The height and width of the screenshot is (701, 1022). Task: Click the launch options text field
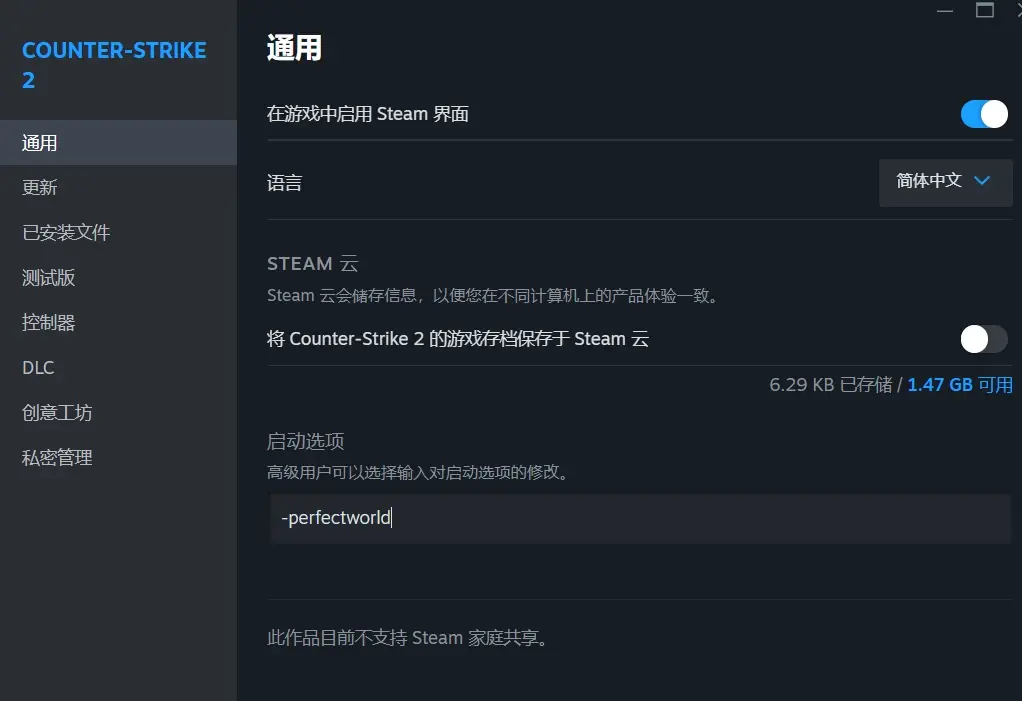pos(640,518)
